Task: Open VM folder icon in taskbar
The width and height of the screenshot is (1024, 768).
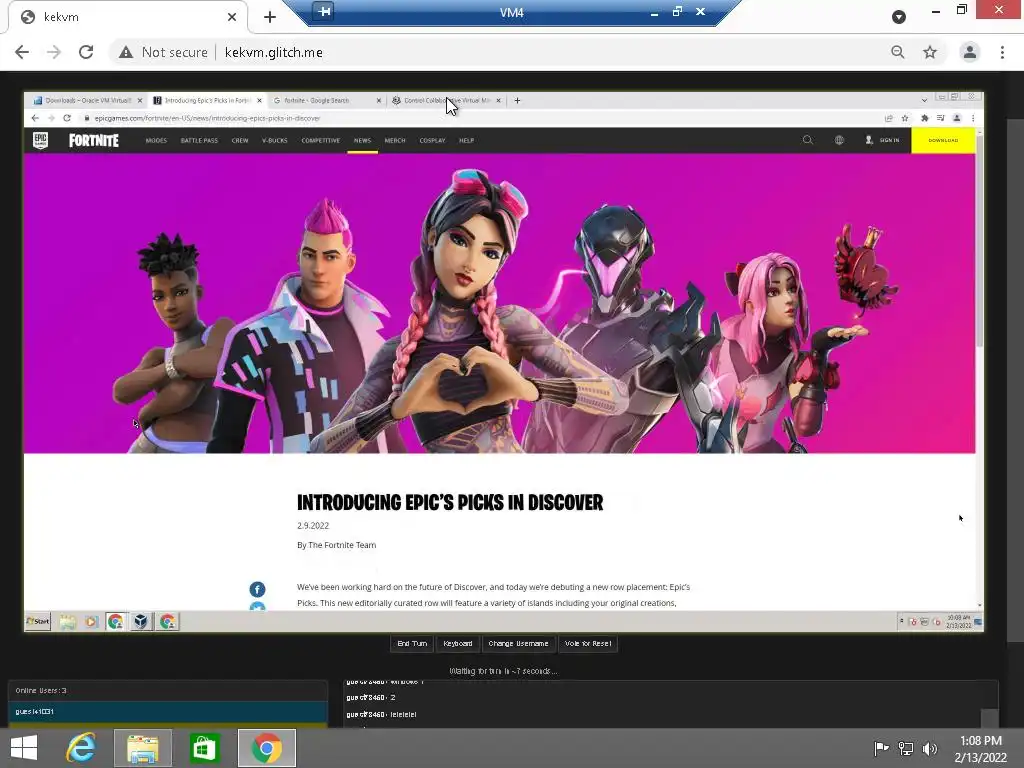Action: pyautogui.click(x=67, y=621)
